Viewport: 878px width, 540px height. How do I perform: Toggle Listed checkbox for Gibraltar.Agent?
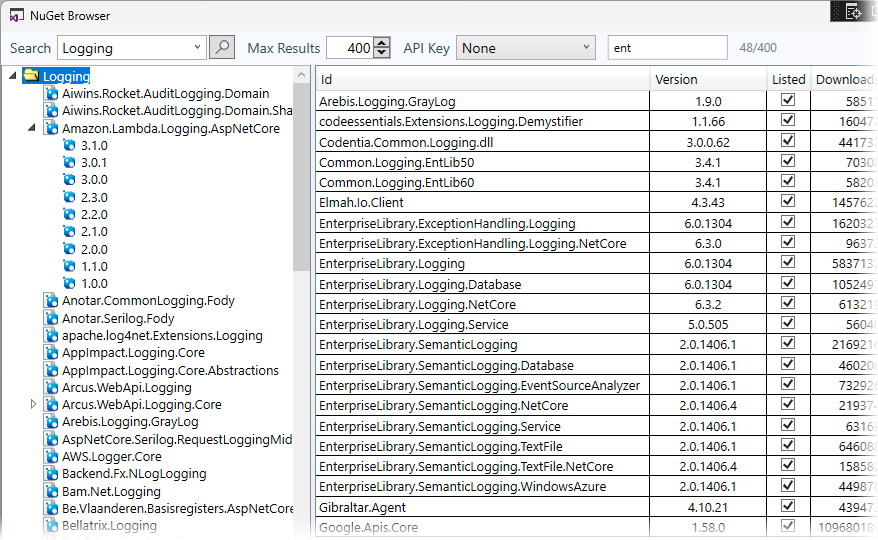(x=788, y=506)
